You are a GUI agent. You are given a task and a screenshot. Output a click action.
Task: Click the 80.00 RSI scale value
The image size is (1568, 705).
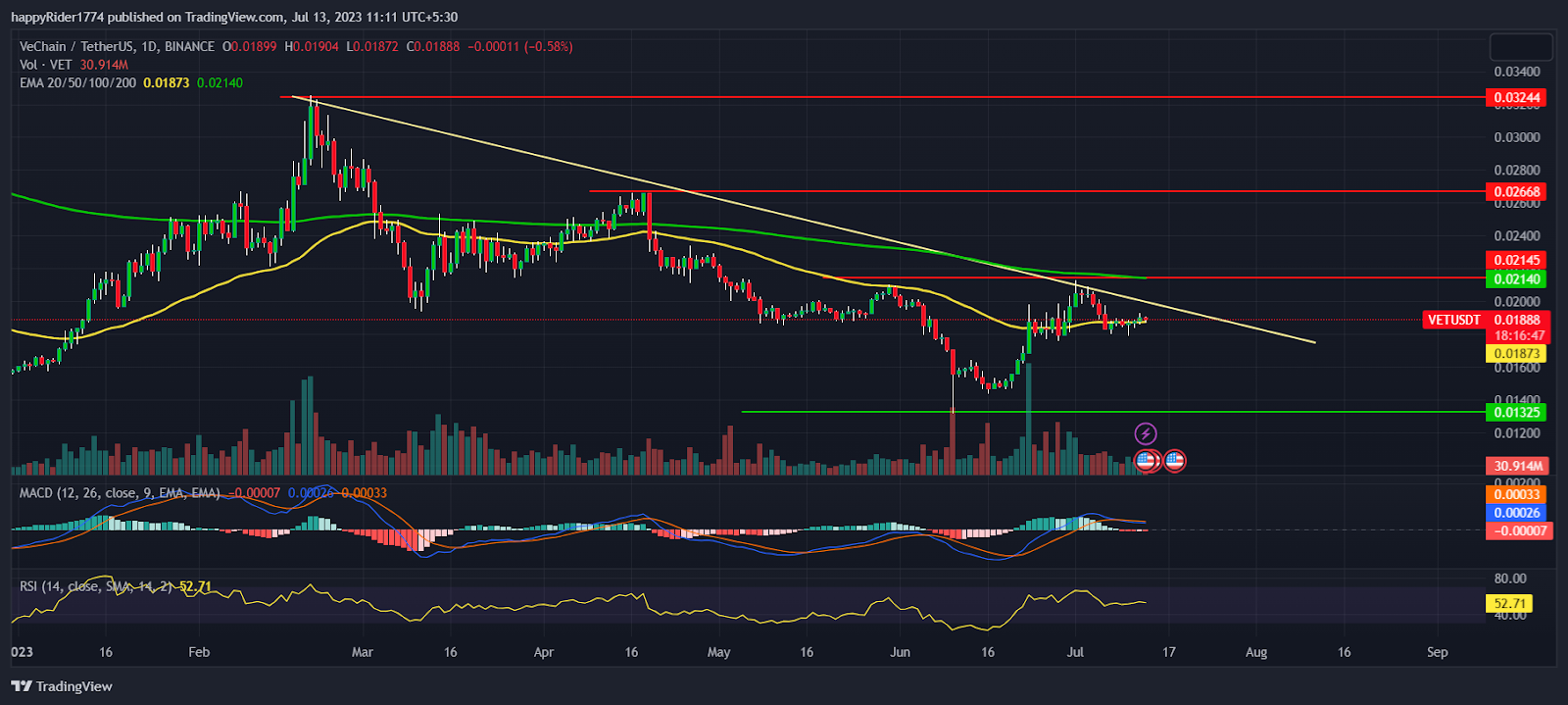(1510, 579)
